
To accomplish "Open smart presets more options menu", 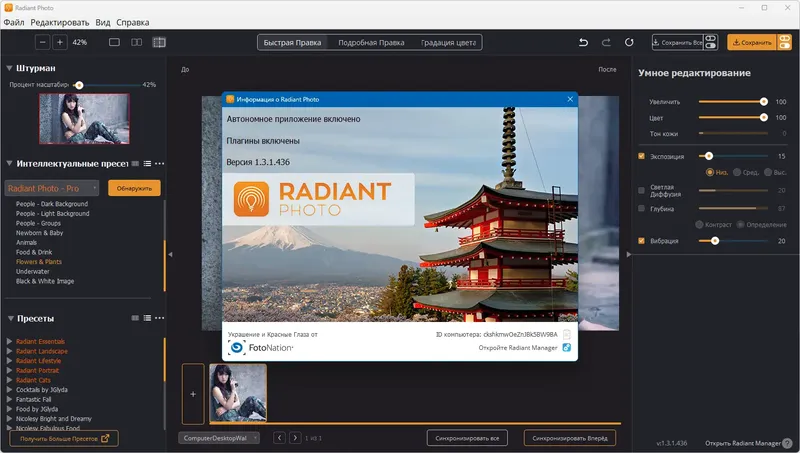I will coord(160,164).
